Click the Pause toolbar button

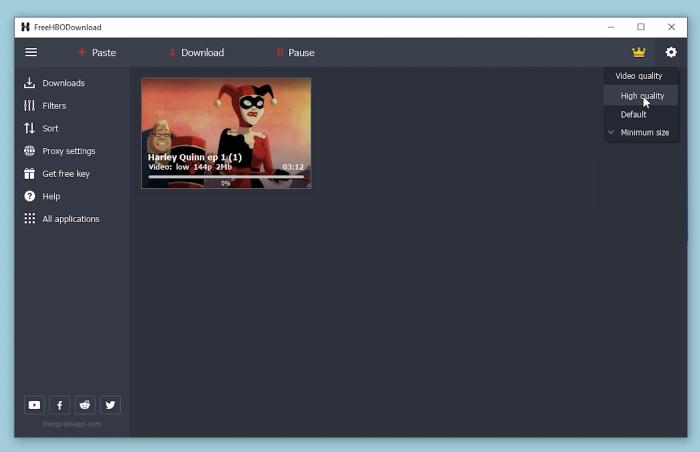(x=296, y=53)
